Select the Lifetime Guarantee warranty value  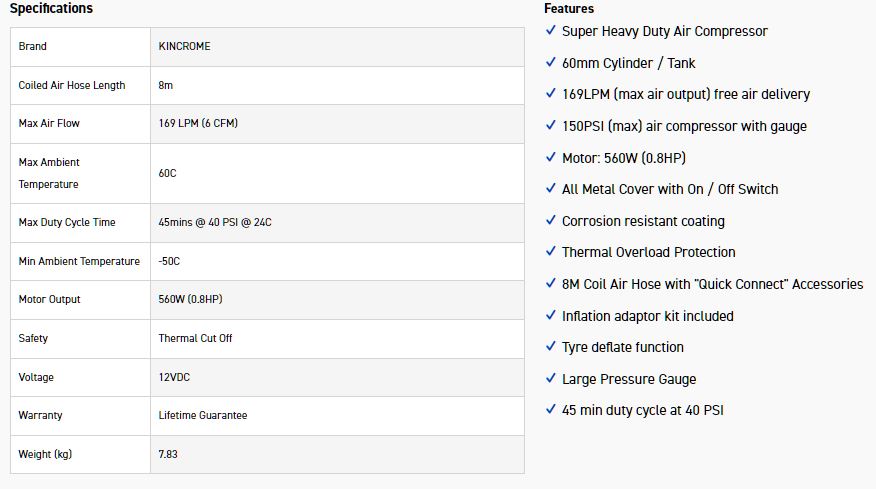click(203, 415)
